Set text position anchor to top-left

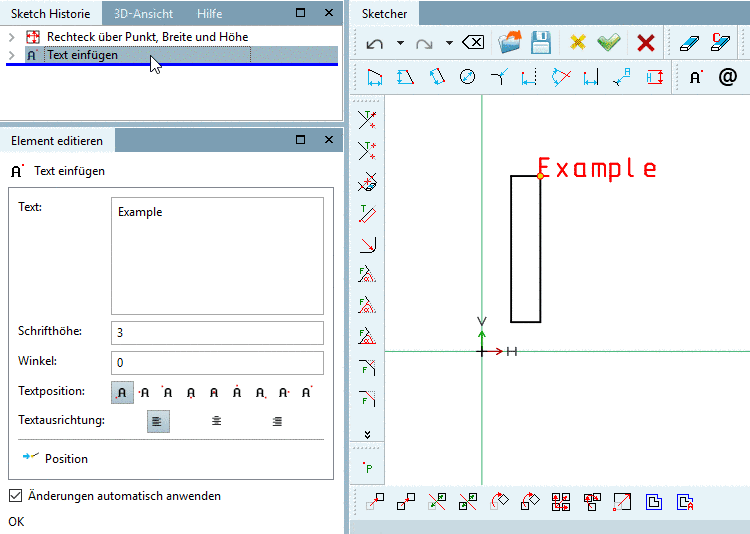(x=167, y=392)
